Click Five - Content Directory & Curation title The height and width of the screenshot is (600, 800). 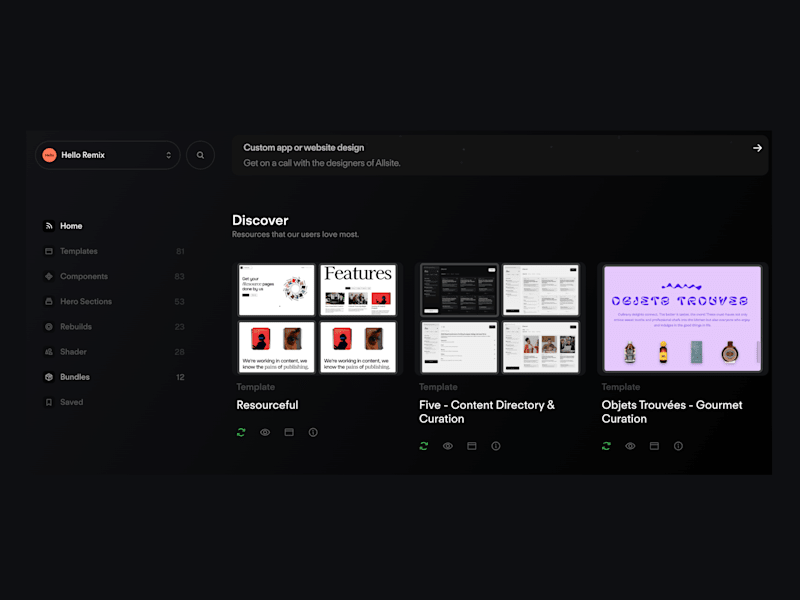point(487,412)
